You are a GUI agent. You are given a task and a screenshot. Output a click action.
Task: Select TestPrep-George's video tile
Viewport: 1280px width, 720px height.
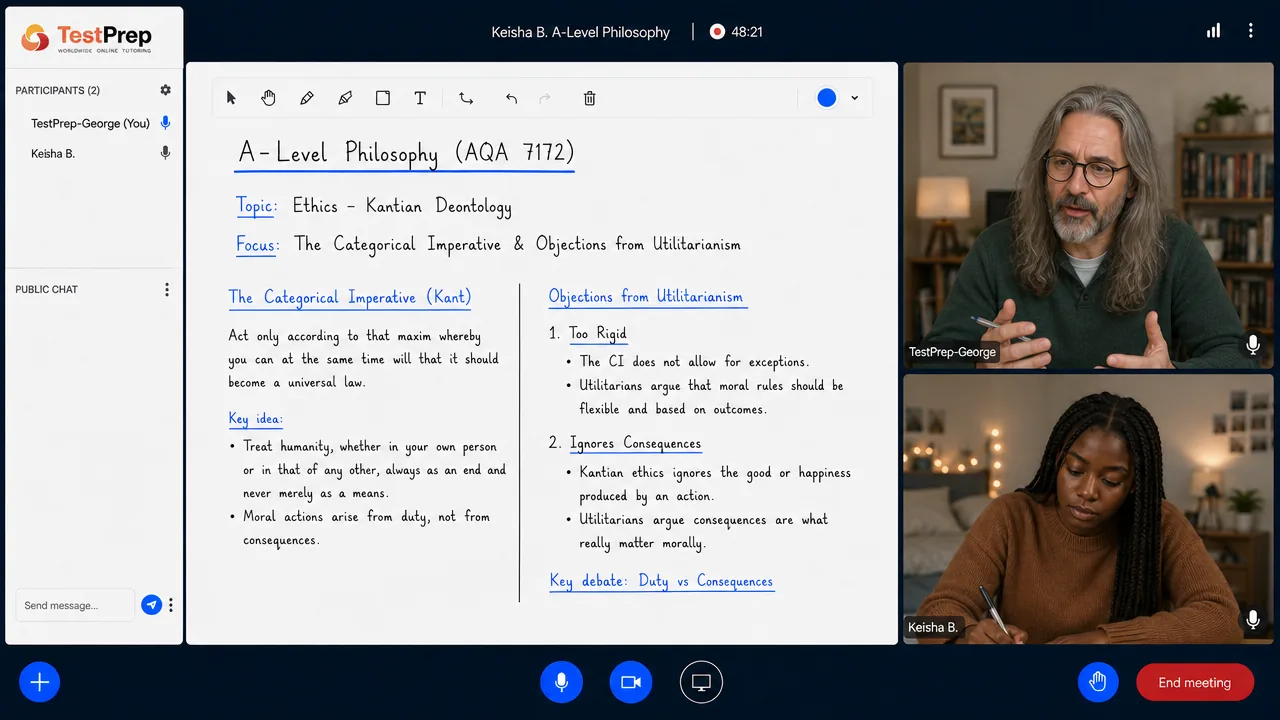click(1089, 216)
